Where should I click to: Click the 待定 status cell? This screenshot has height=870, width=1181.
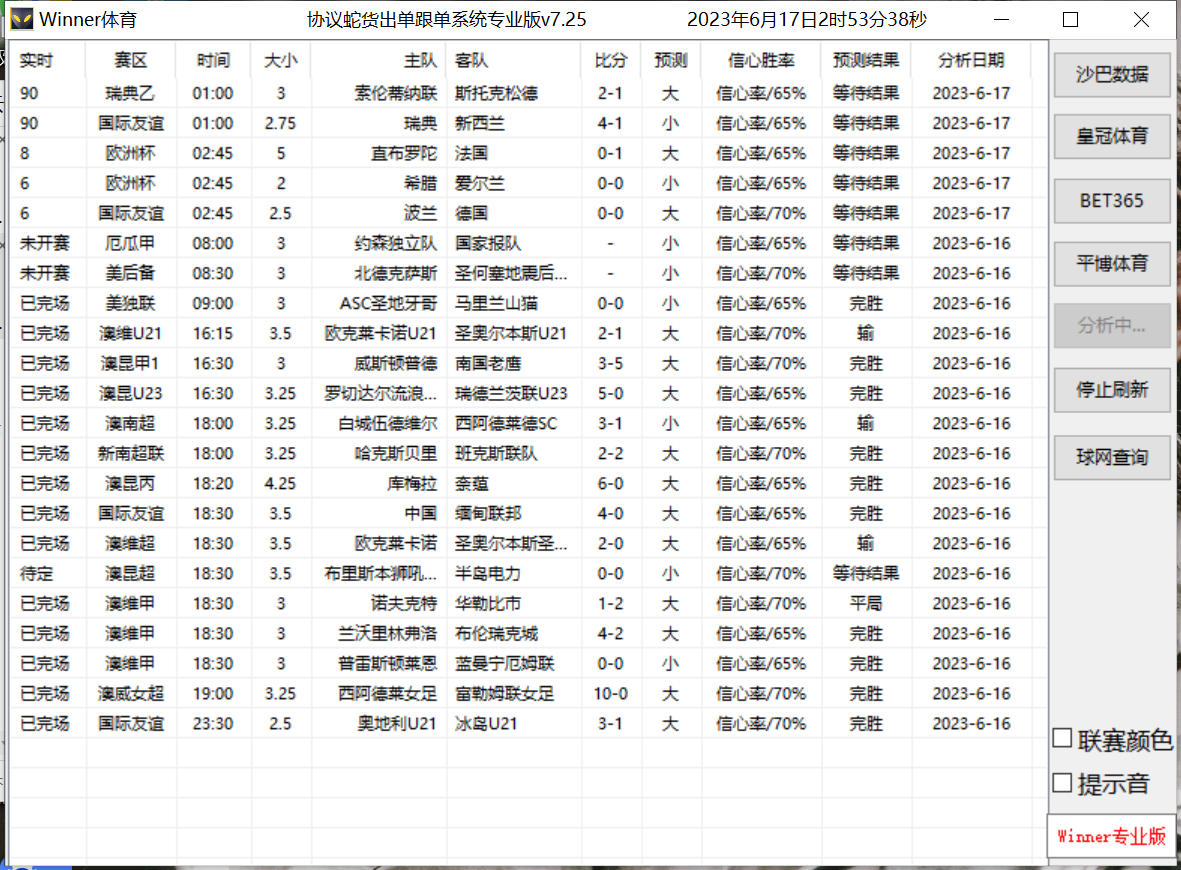[x=36, y=573]
